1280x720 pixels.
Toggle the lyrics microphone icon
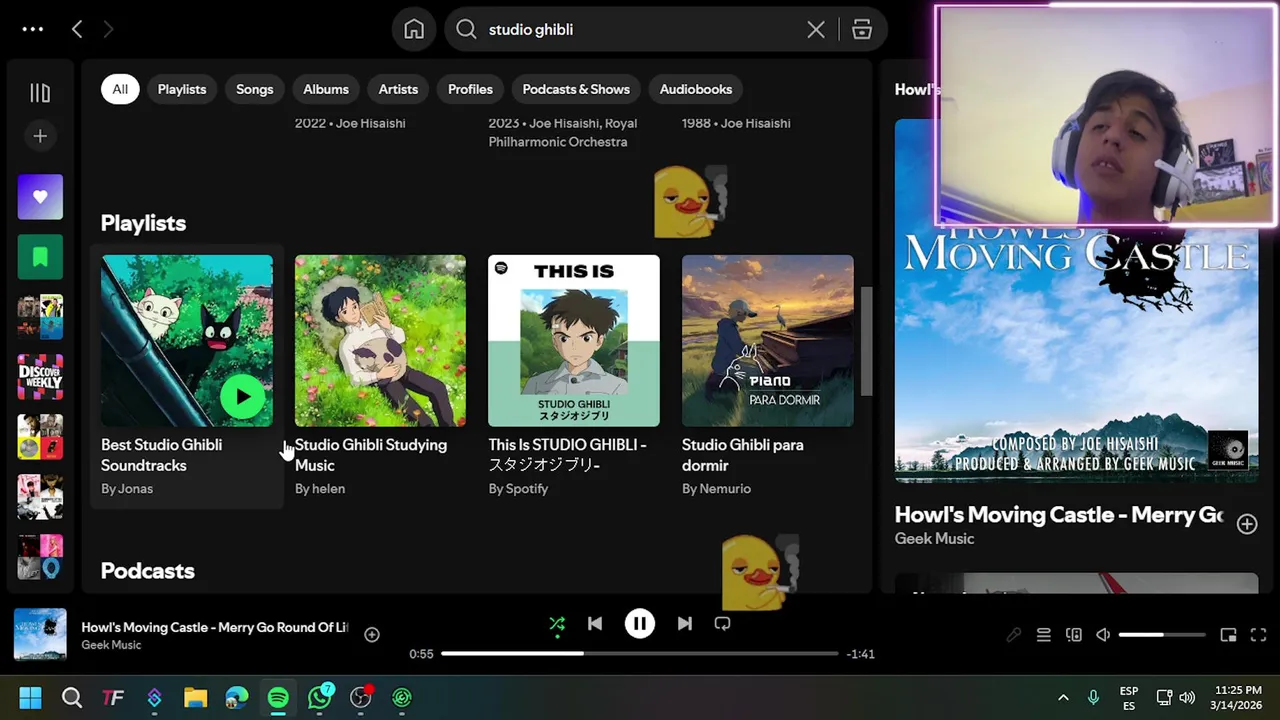click(1013, 635)
